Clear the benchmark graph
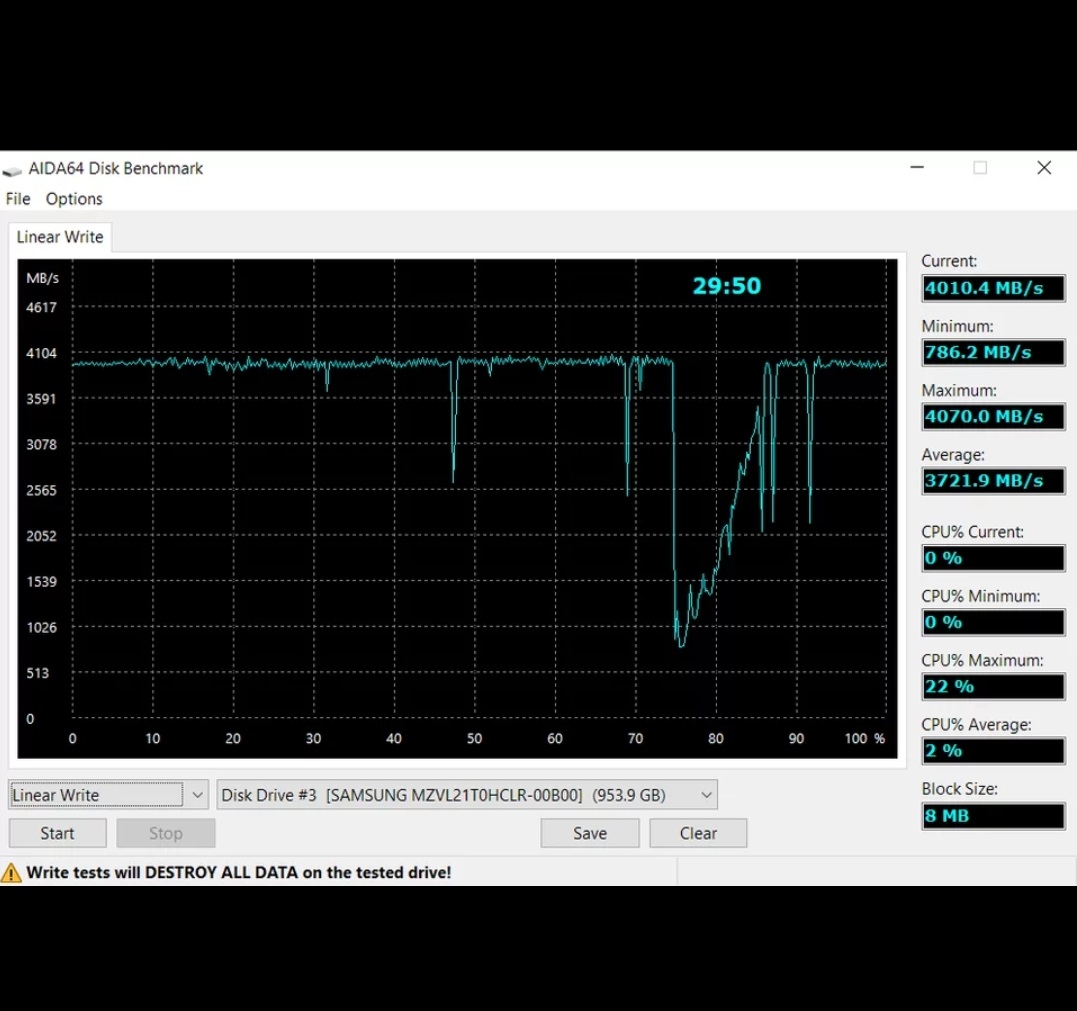Image resolution: width=1077 pixels, height=1011 pixels. 699,833
